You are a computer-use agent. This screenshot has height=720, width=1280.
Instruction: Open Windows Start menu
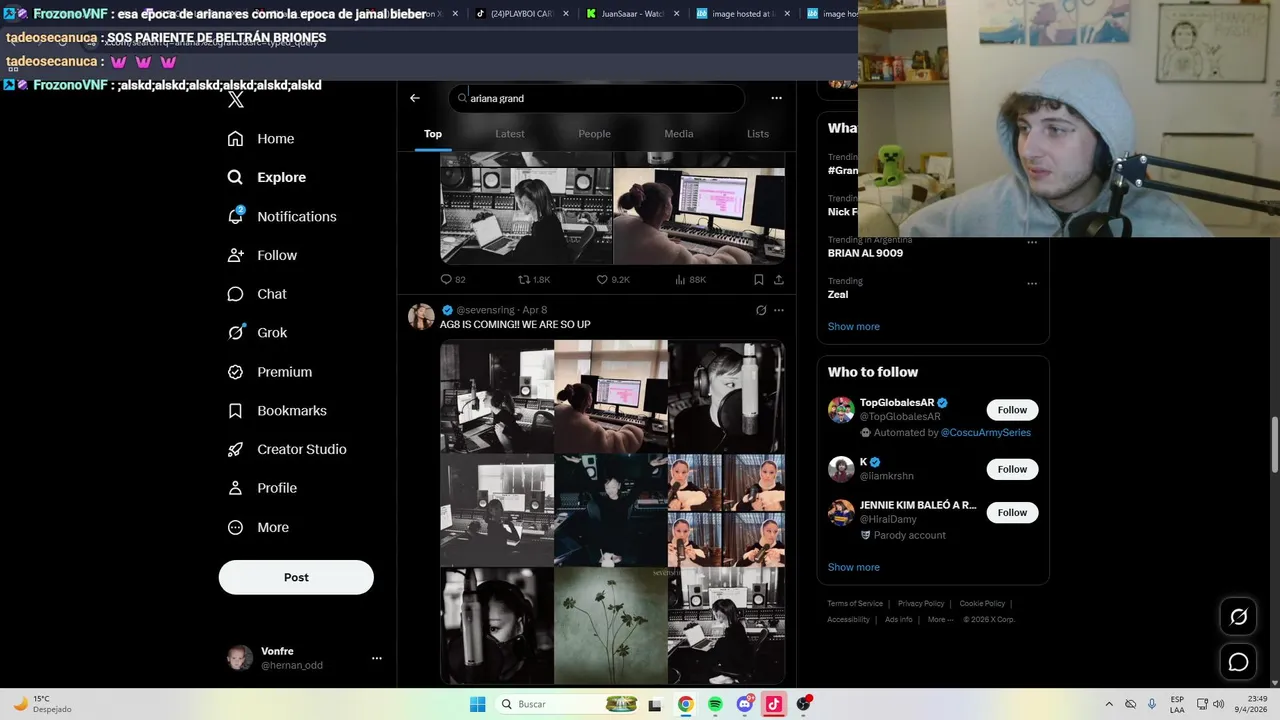[x=478, y=704]
